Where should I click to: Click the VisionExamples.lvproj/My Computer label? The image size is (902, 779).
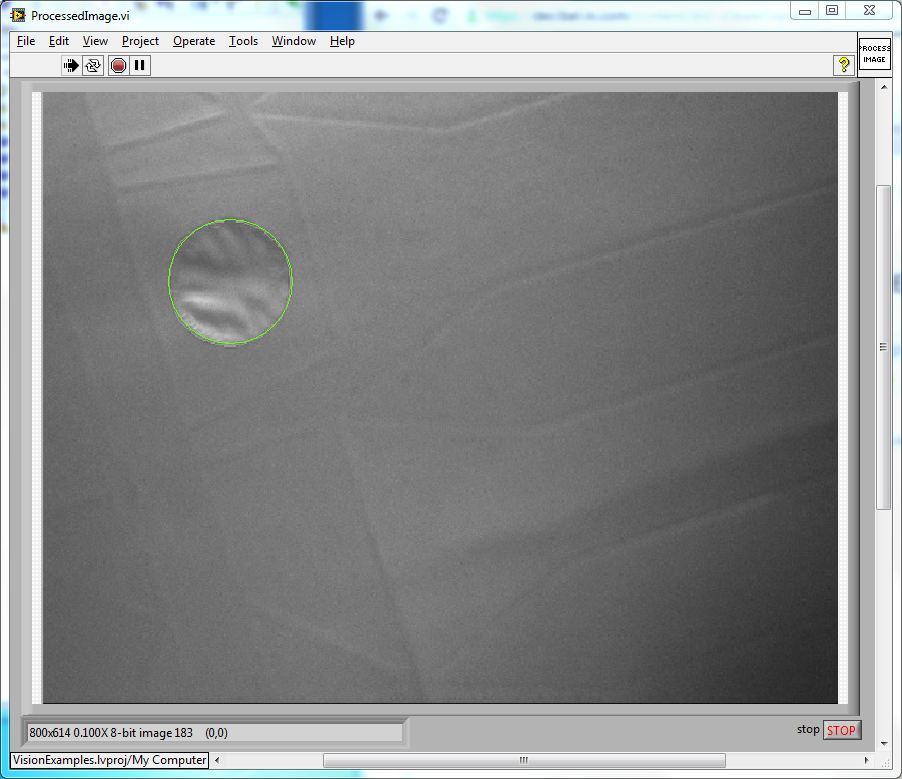pyautogui.click(x=109, y=760)
